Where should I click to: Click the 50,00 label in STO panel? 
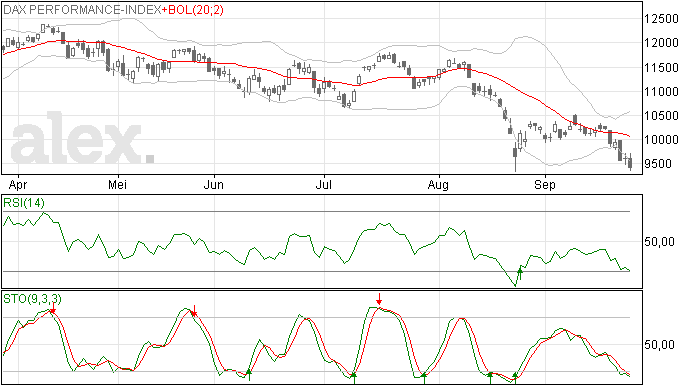point(659,345)
